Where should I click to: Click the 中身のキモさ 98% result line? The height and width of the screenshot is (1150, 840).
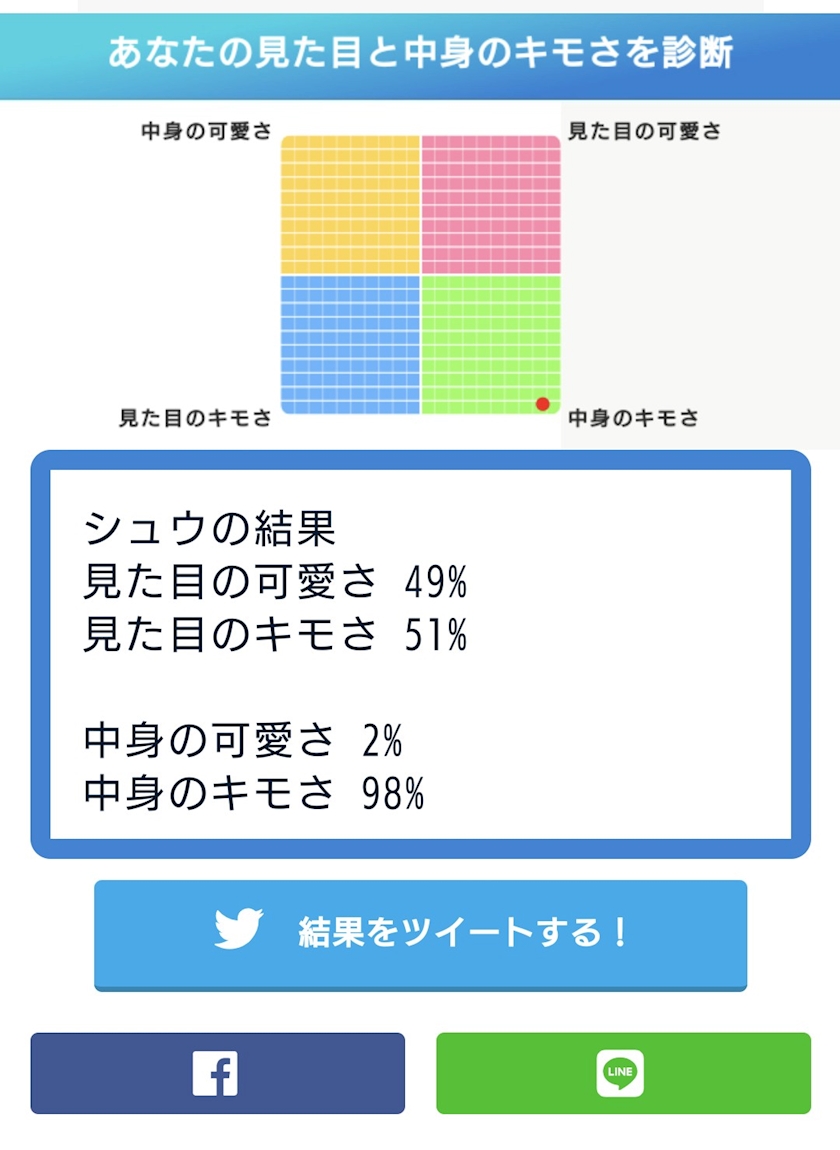click(x=254, y=793)
